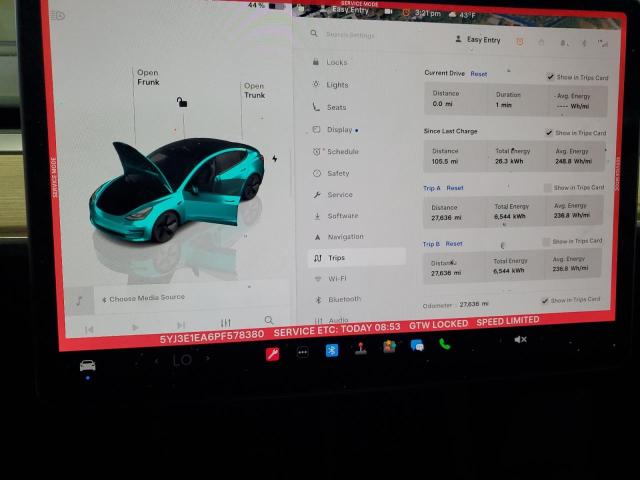Image resolution: width=640 pixels, height=480 pixels.
Task: Tap the muted volume speaker icon
Action: [x=520, y=340]
